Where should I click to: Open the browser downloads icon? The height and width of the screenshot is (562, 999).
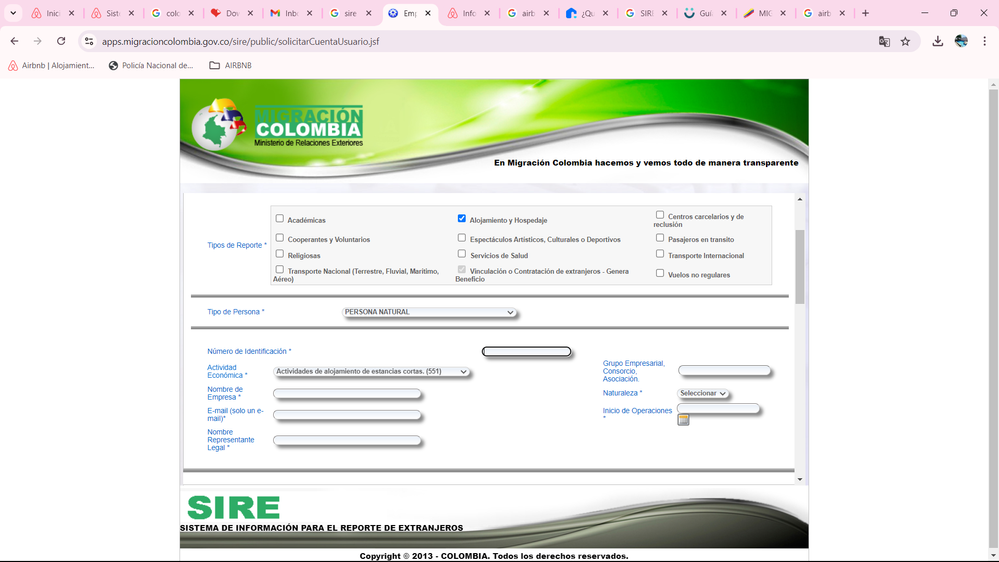coord(937,42)
